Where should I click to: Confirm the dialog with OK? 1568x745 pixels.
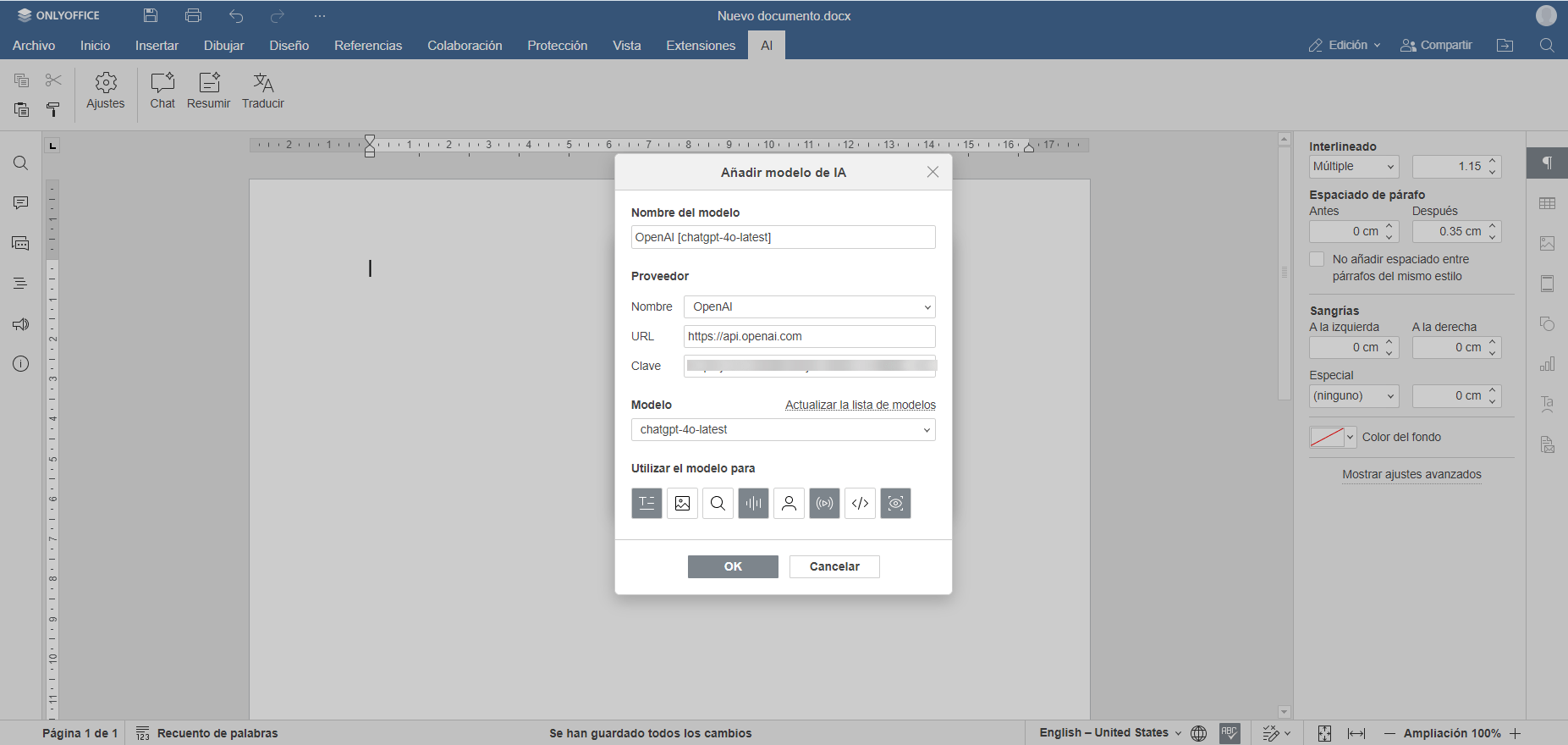[x=733, y=566]
